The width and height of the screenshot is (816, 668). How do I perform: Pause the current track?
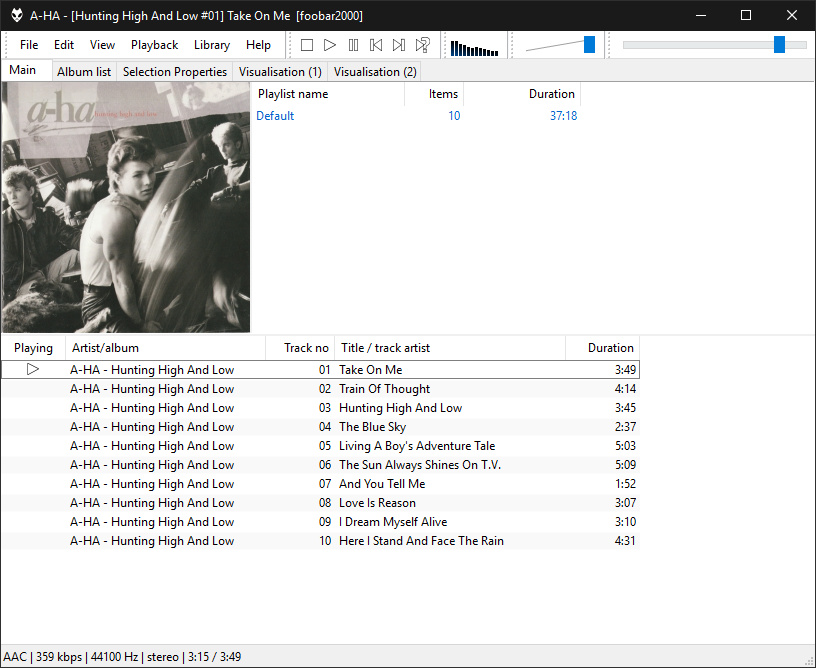click(353, 45)
